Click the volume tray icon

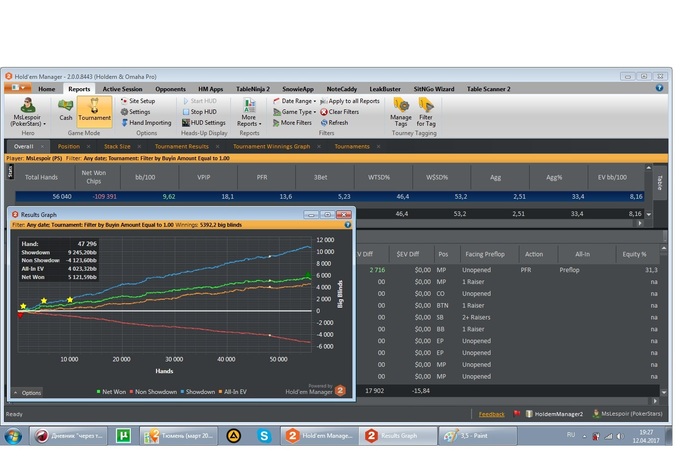coord(620,436)
